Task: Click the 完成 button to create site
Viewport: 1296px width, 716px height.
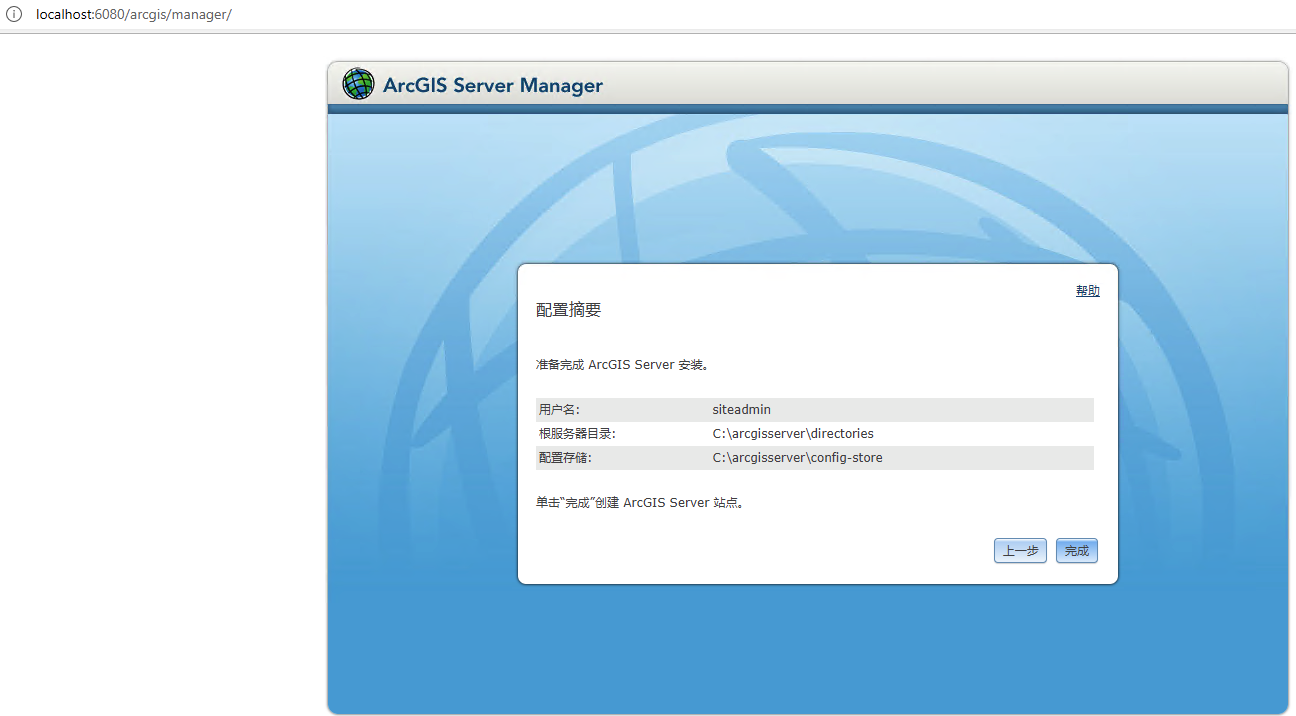Action: click(x=1076, y=551)
